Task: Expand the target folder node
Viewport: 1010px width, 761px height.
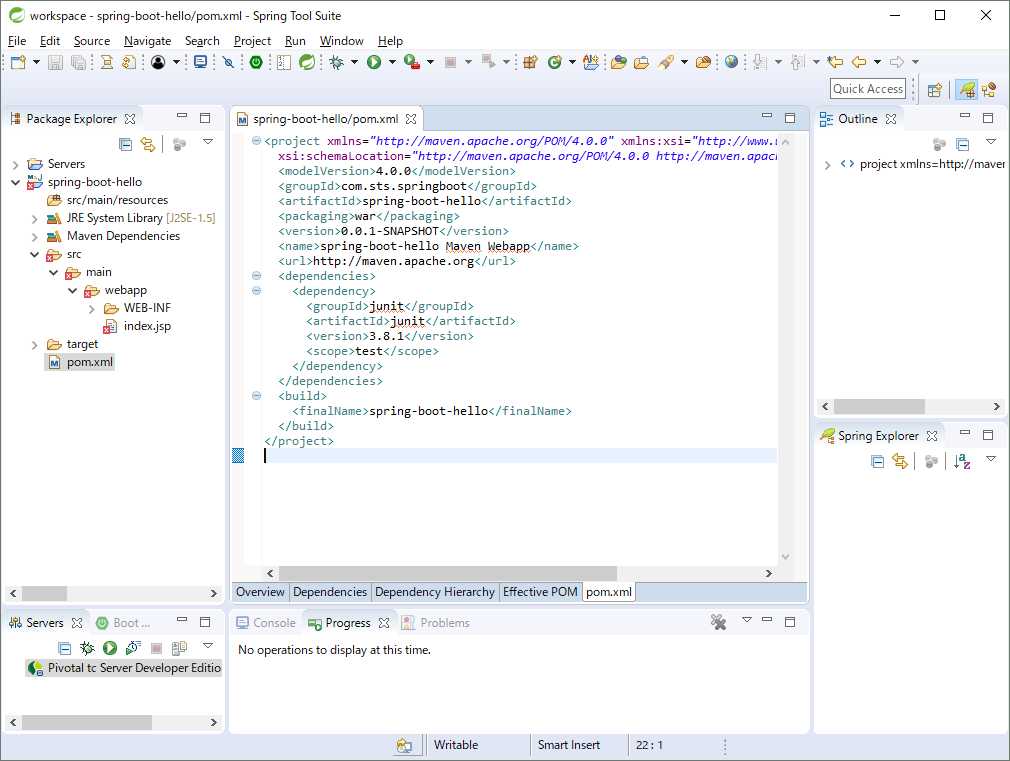Action: pos(35,345)
